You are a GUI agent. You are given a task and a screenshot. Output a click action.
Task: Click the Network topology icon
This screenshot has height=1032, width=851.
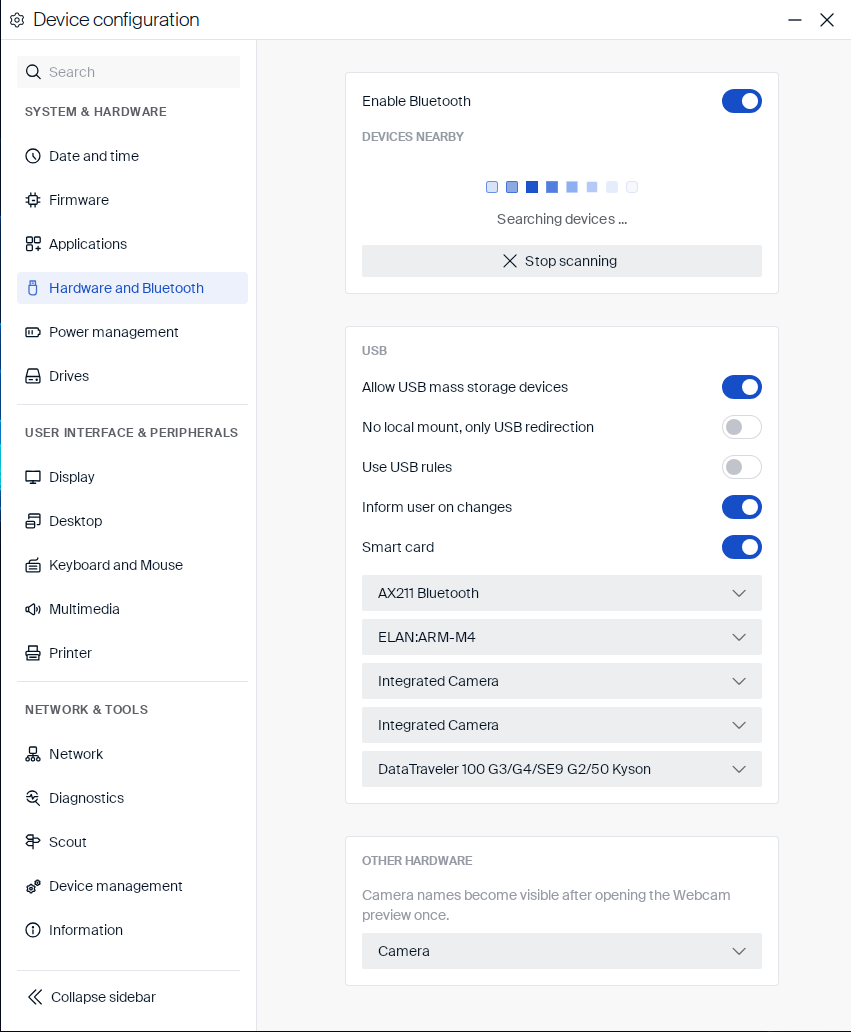point(33,754)
